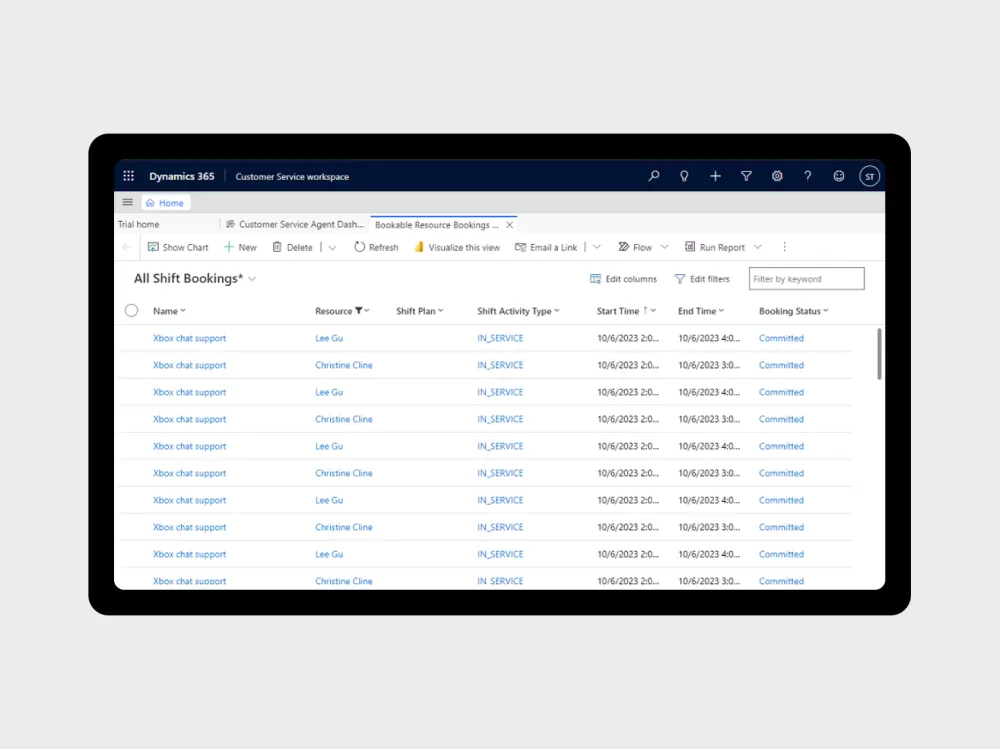
Task: Click Refresh in the command bar
Action: click(376, 247)
